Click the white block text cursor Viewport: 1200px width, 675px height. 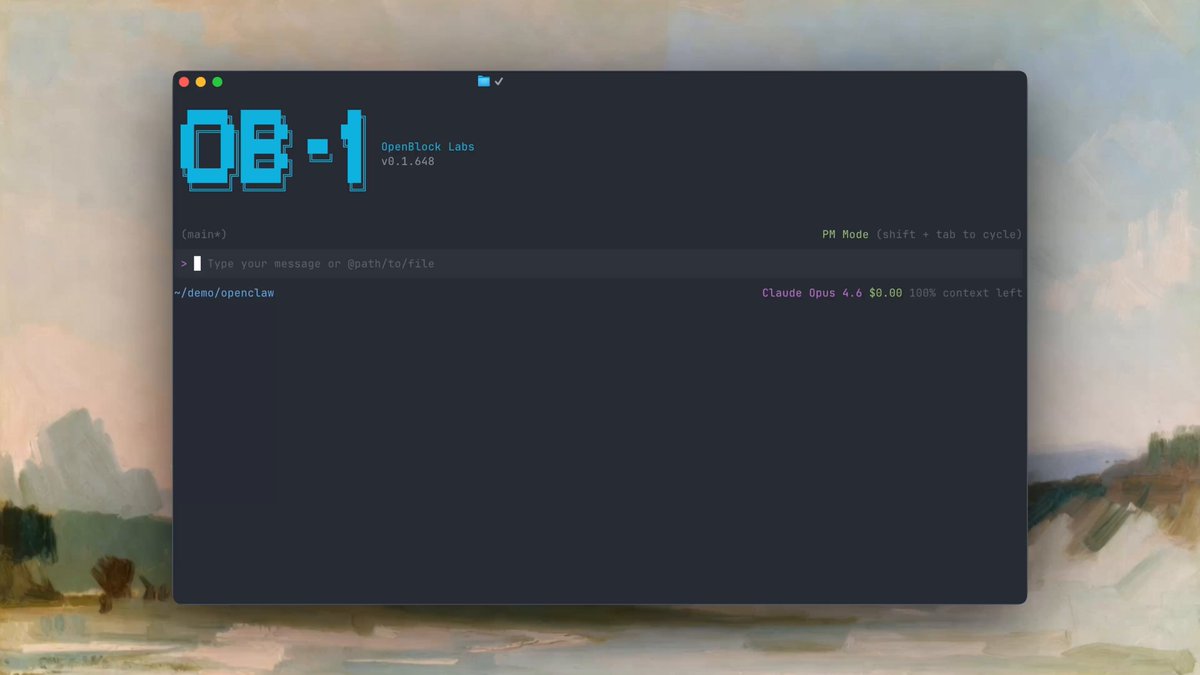197,264
